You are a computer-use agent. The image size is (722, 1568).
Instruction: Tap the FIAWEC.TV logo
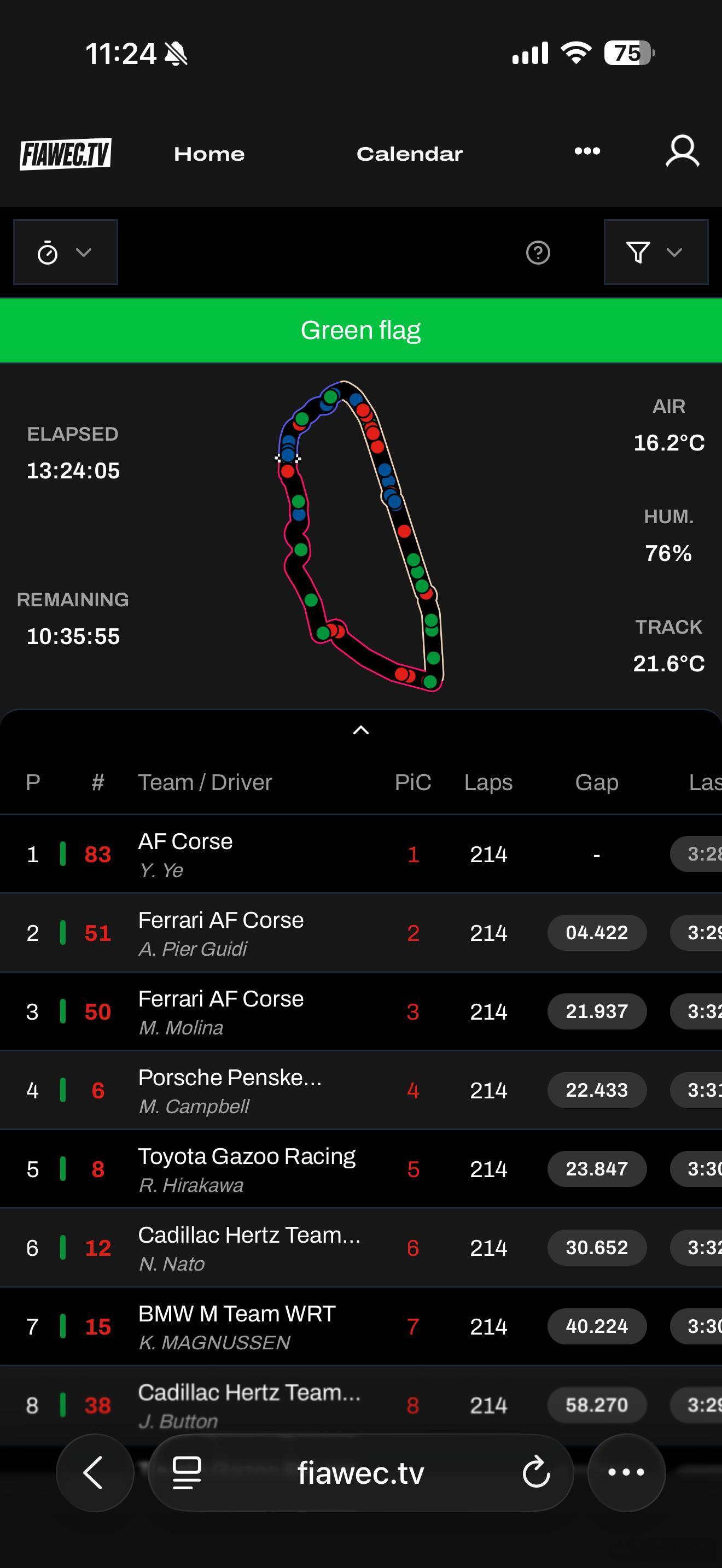pos(65,154)
